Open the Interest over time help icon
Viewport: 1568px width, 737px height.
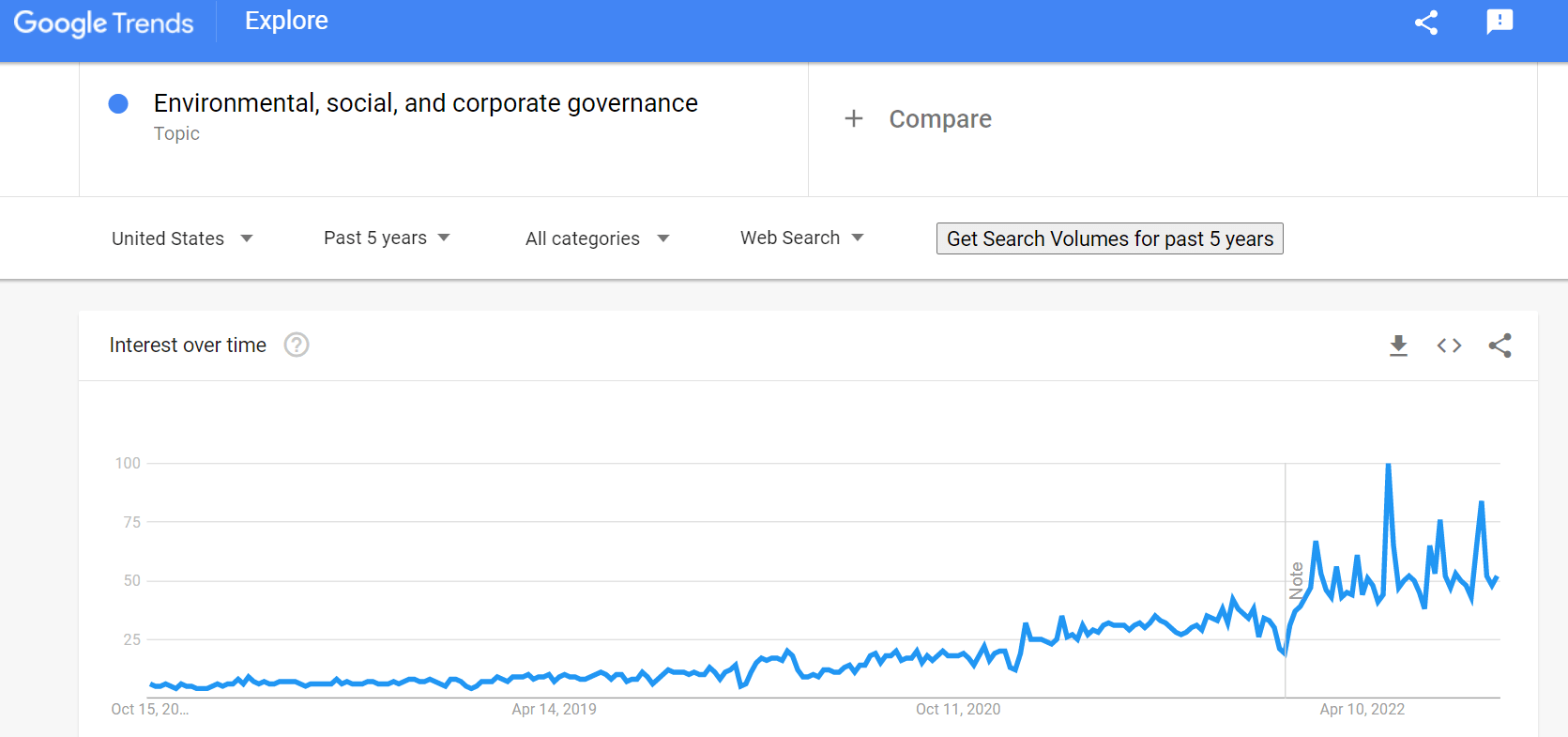point(297,345)
